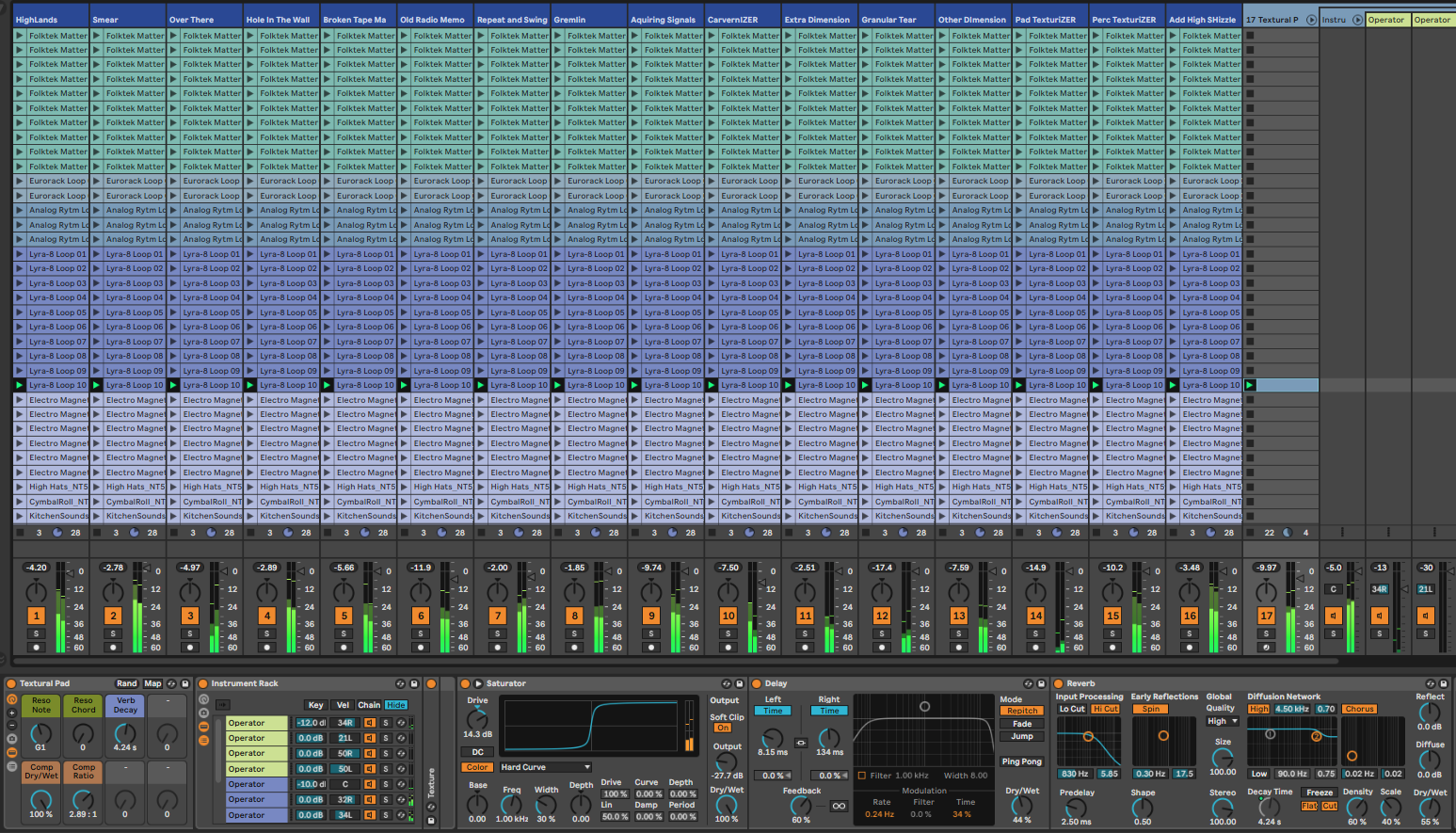Click the infinity feedback icon in the Delay

point(840,806)
